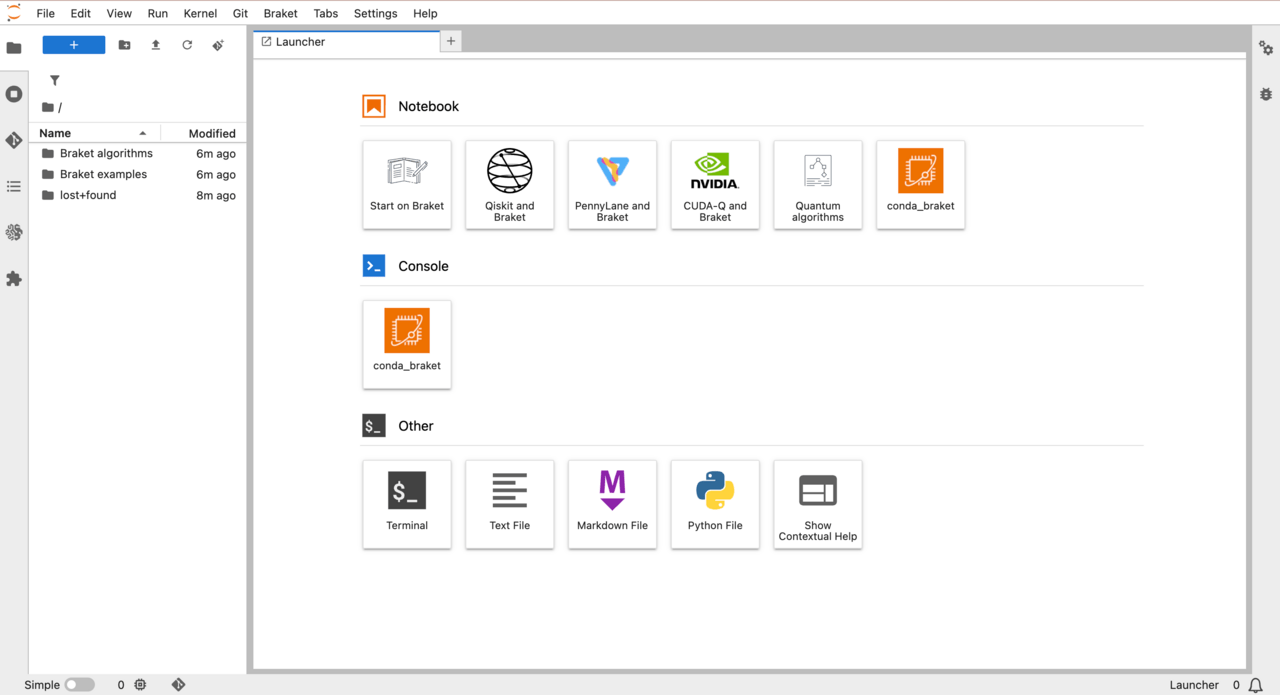Open the Braket examples folder
This screenshot has height=695, width=1280.
[103, 174]
